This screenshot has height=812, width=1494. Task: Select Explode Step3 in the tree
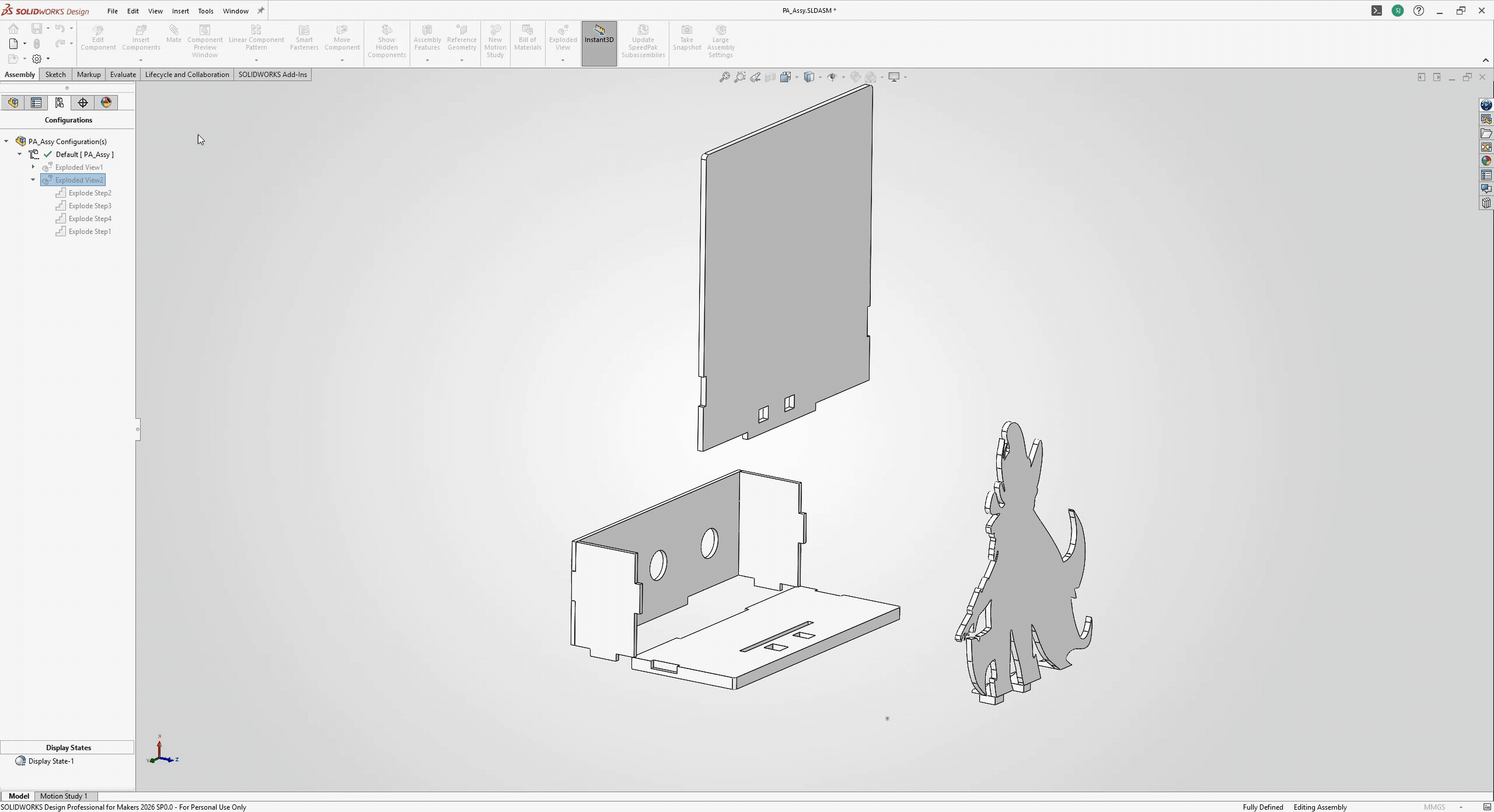point(90,206)
